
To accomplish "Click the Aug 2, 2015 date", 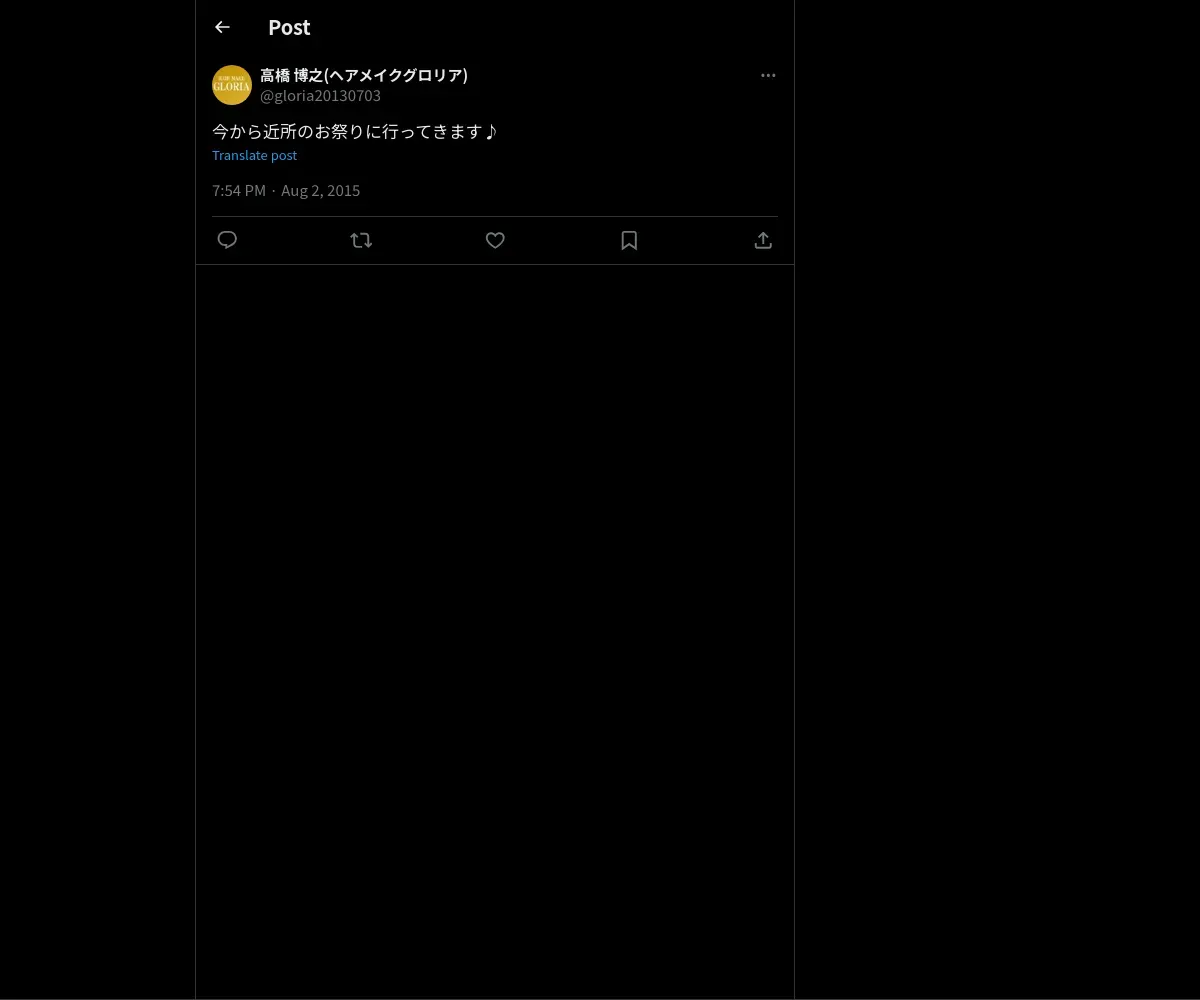I will (320, 190).
